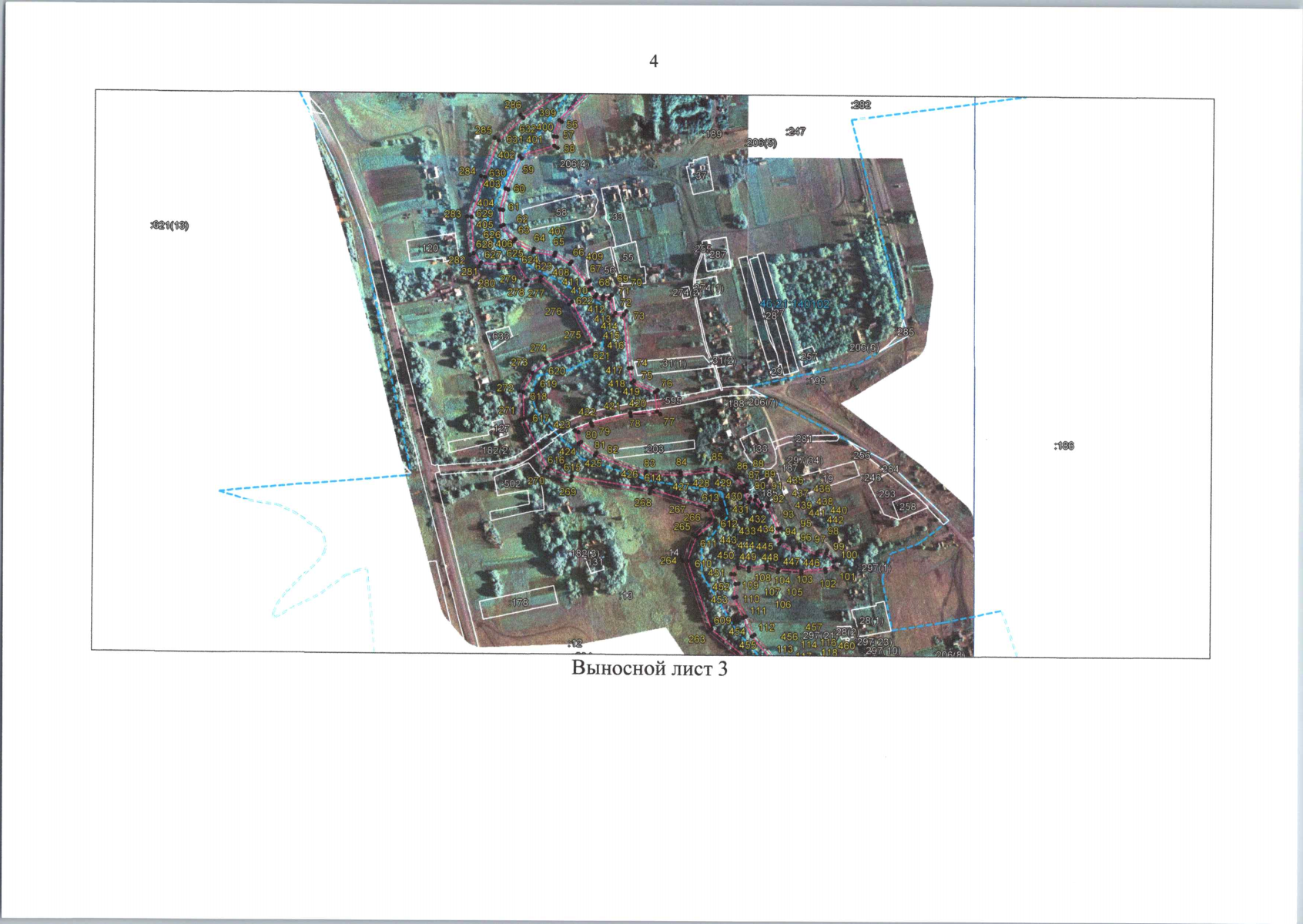Click the :282 label near top border
Viewport: 1303px width, 924px height.
click(x=860, y=105)
